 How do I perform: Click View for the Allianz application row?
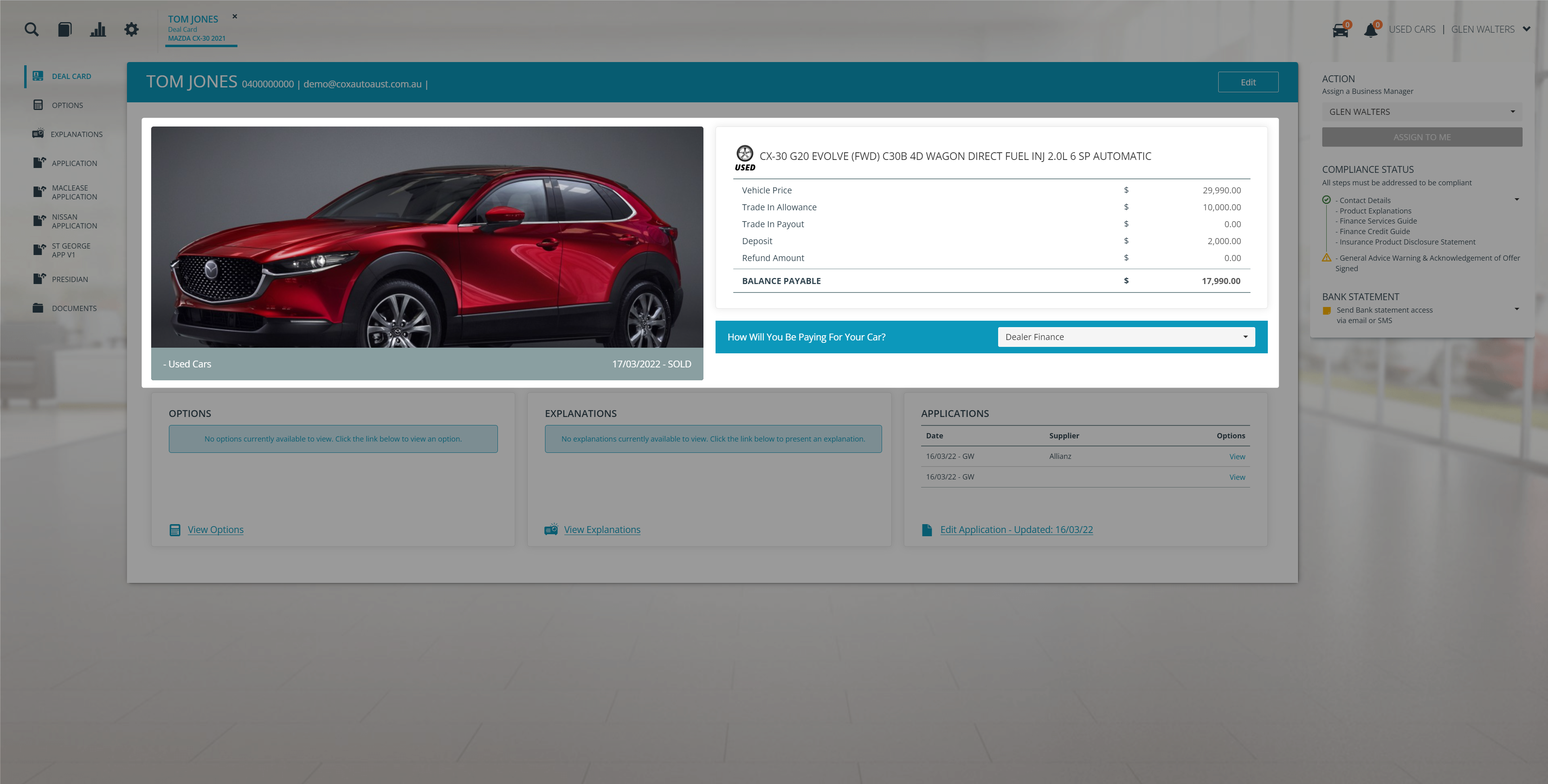click(x=1237, y=456)
